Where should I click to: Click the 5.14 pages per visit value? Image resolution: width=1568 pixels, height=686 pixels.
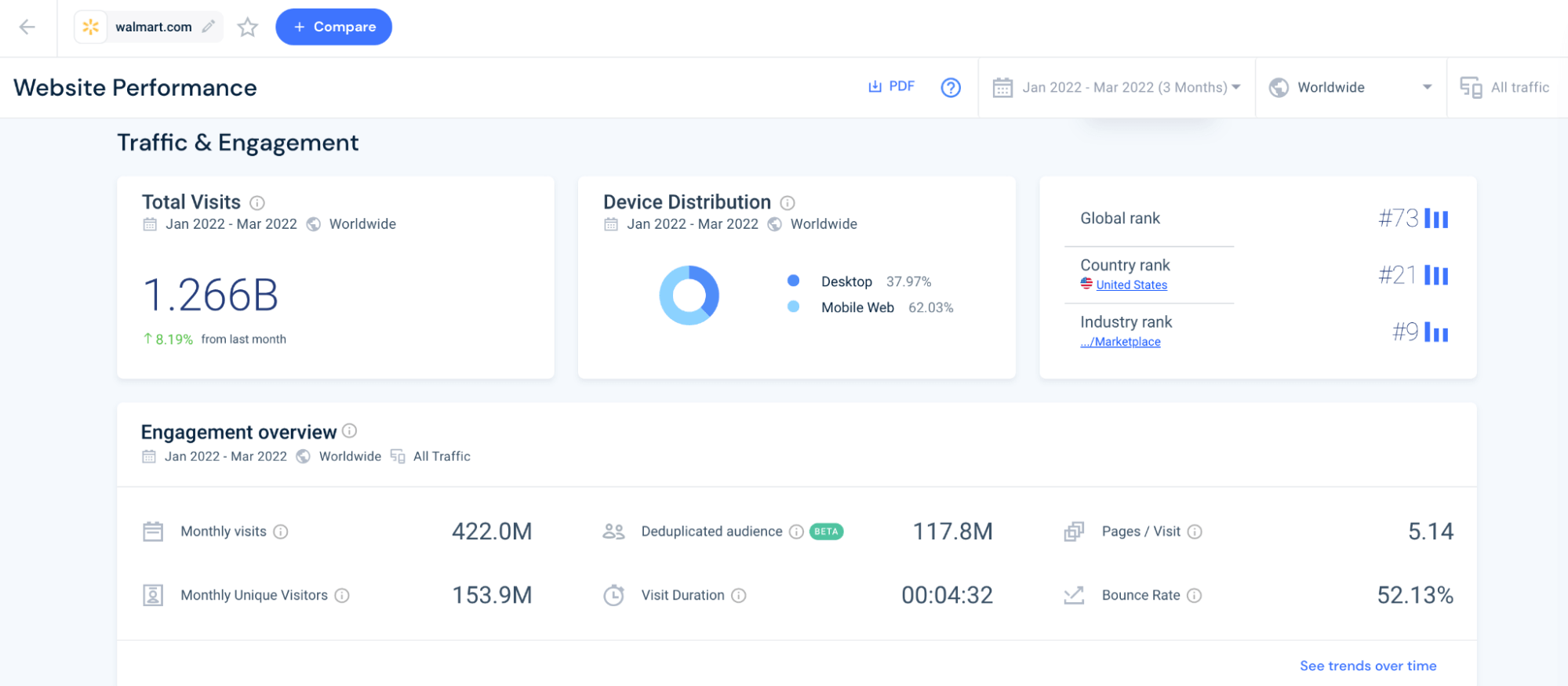[1431, 532]
